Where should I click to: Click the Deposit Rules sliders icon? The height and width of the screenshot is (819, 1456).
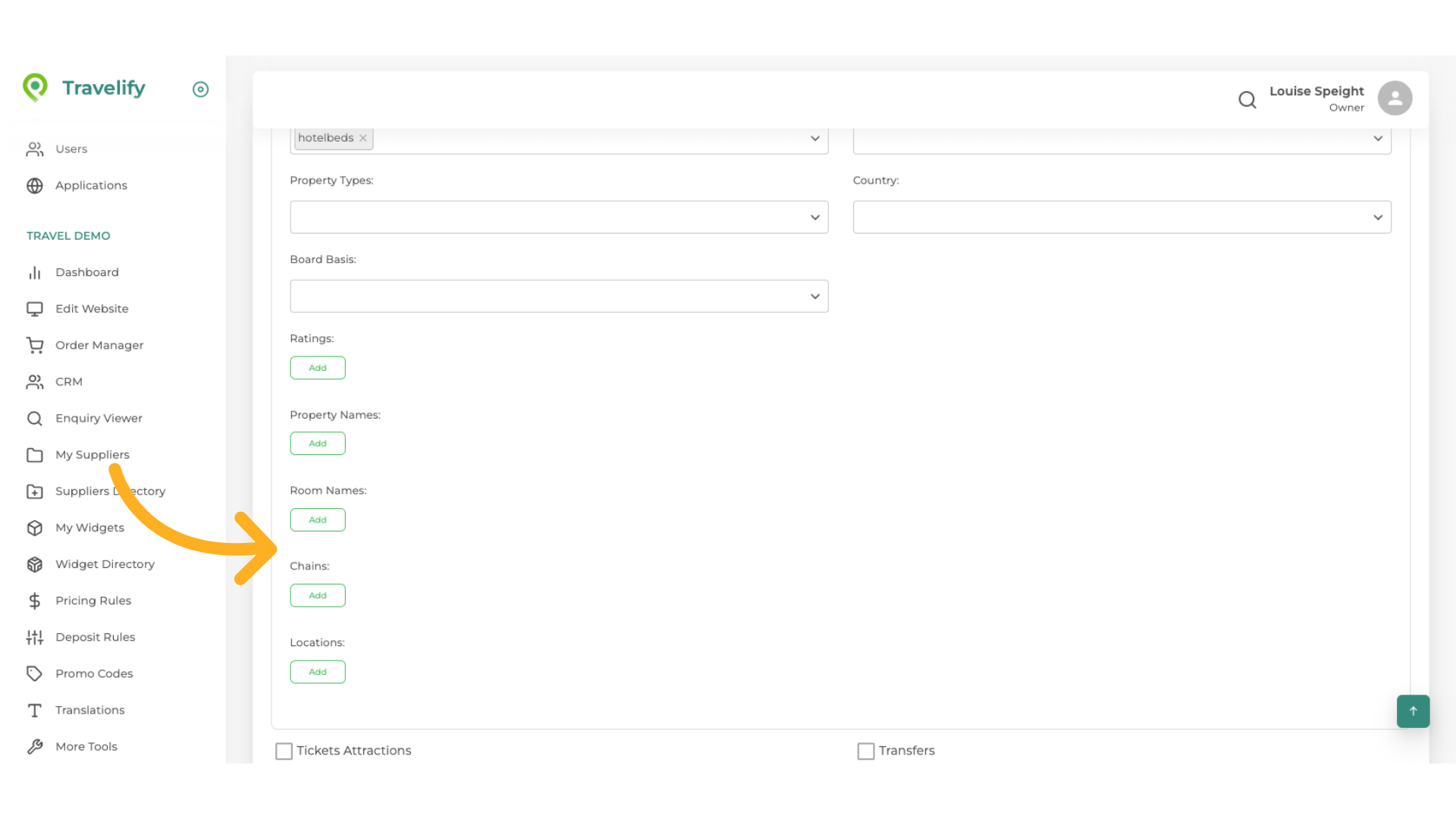[x=35, y=637]
